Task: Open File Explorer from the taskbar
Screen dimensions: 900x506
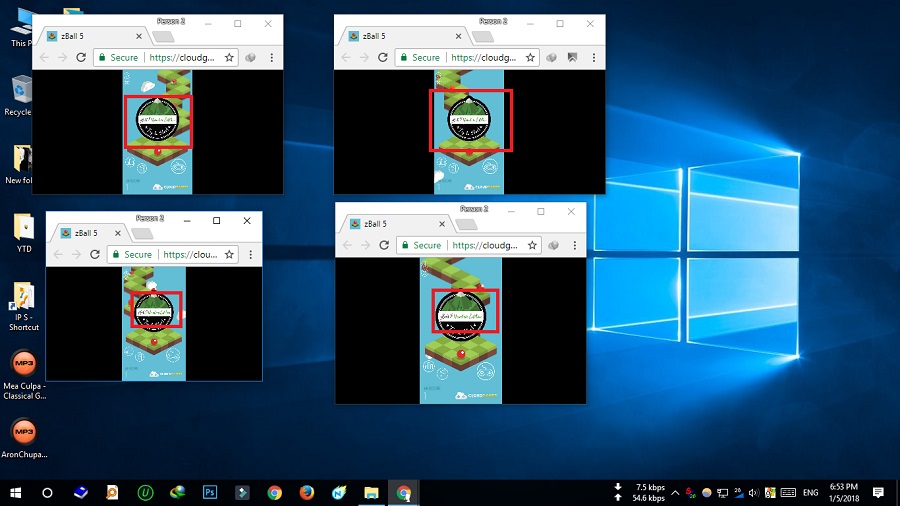Action: 371,493
